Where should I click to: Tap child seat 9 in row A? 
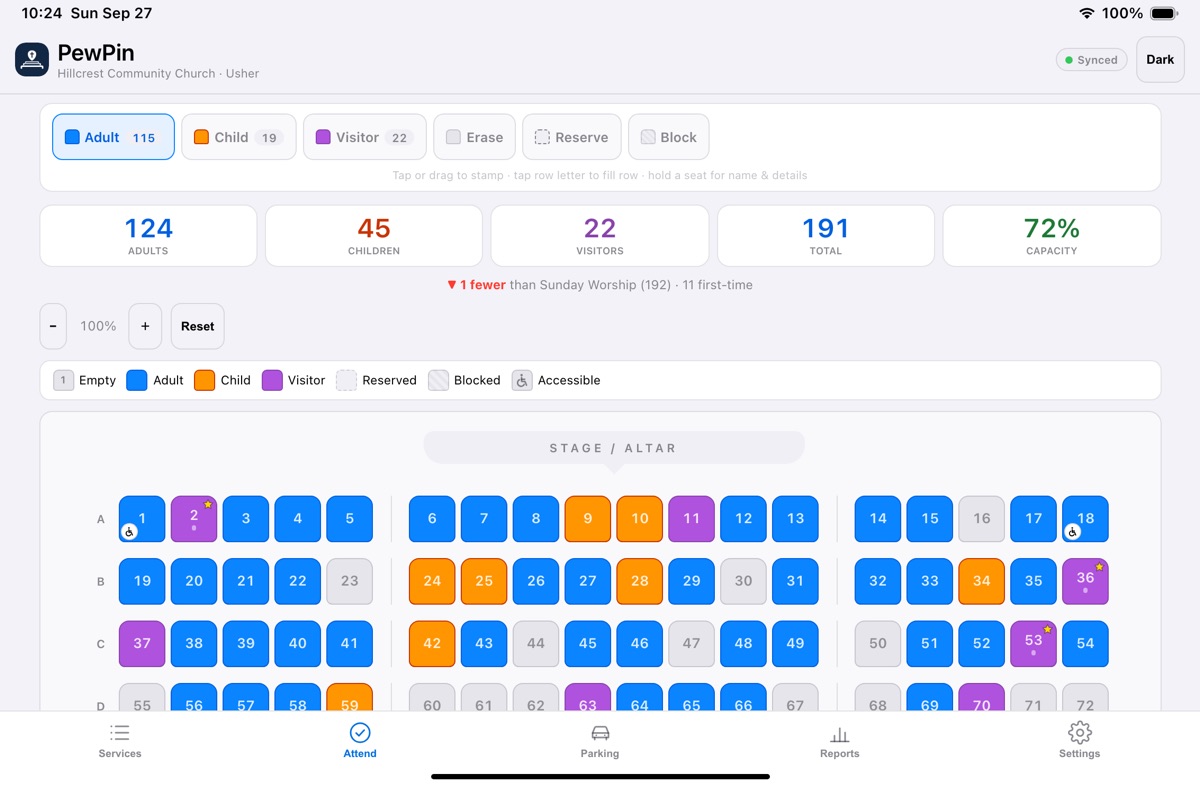pos(588,519)
